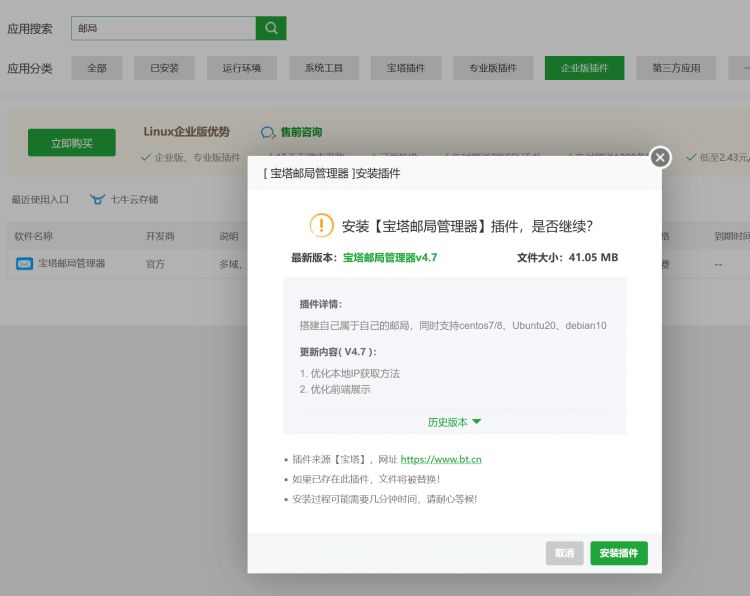Click the 说明 column header

click(x=229, y=236)
